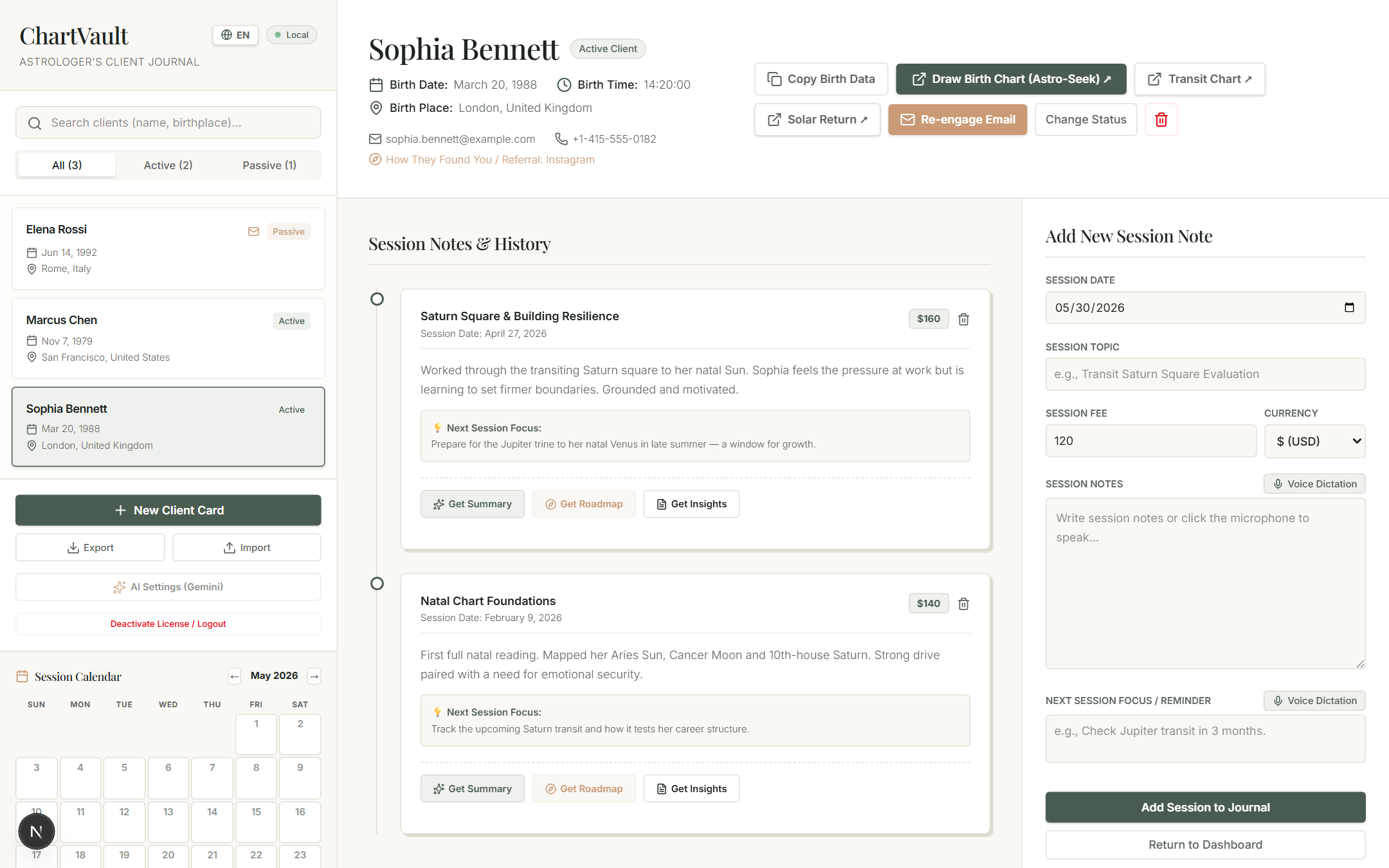1389x868 pixels.
Task: Delete the Natal Chart Foundations session note
Action: click(x=963, y=604)
